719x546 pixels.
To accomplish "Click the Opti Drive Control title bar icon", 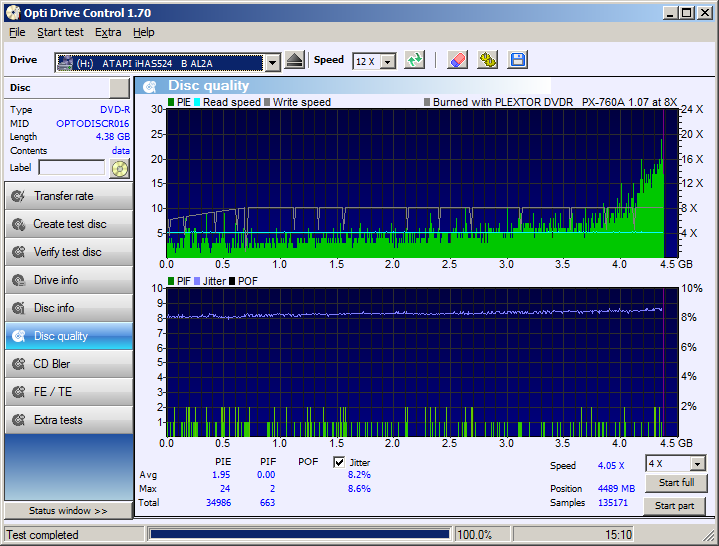I will pyautogui.click(x=13, y=13).
